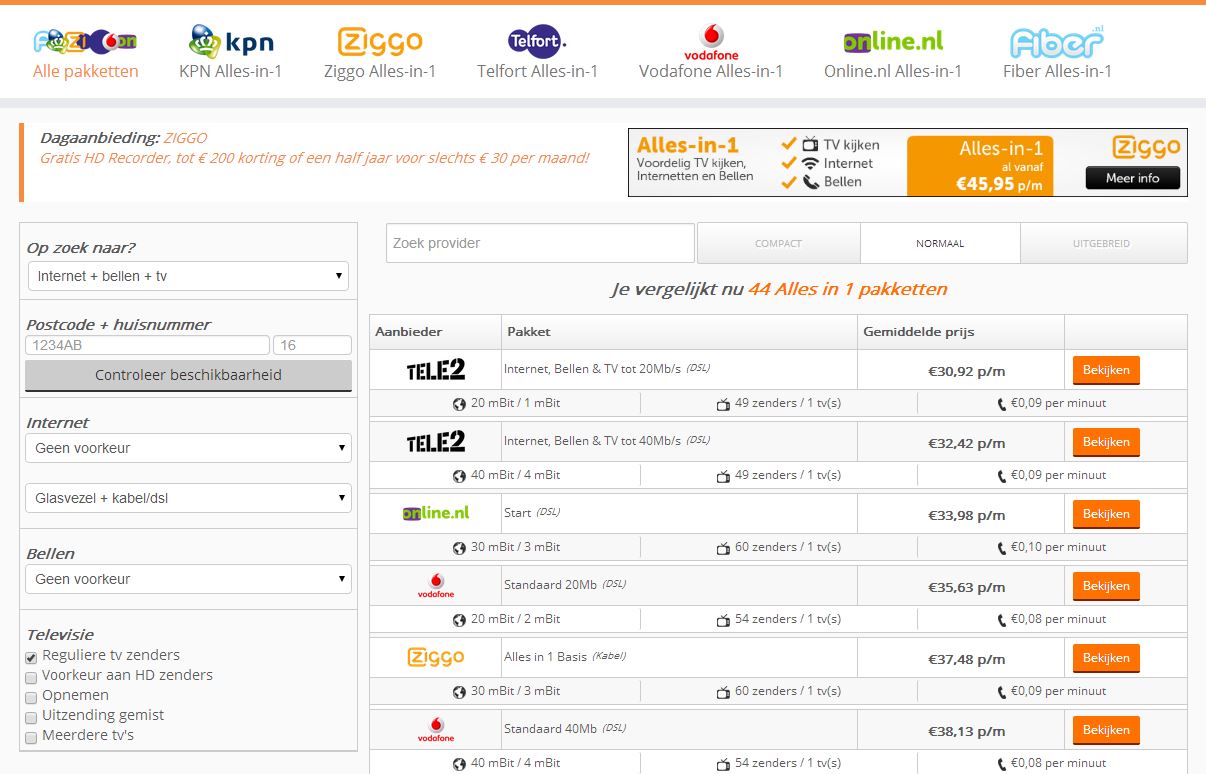Uncheck Reguliere tv zenders checkbox
The image size is (1206, 774).
(x=32, y=657)
